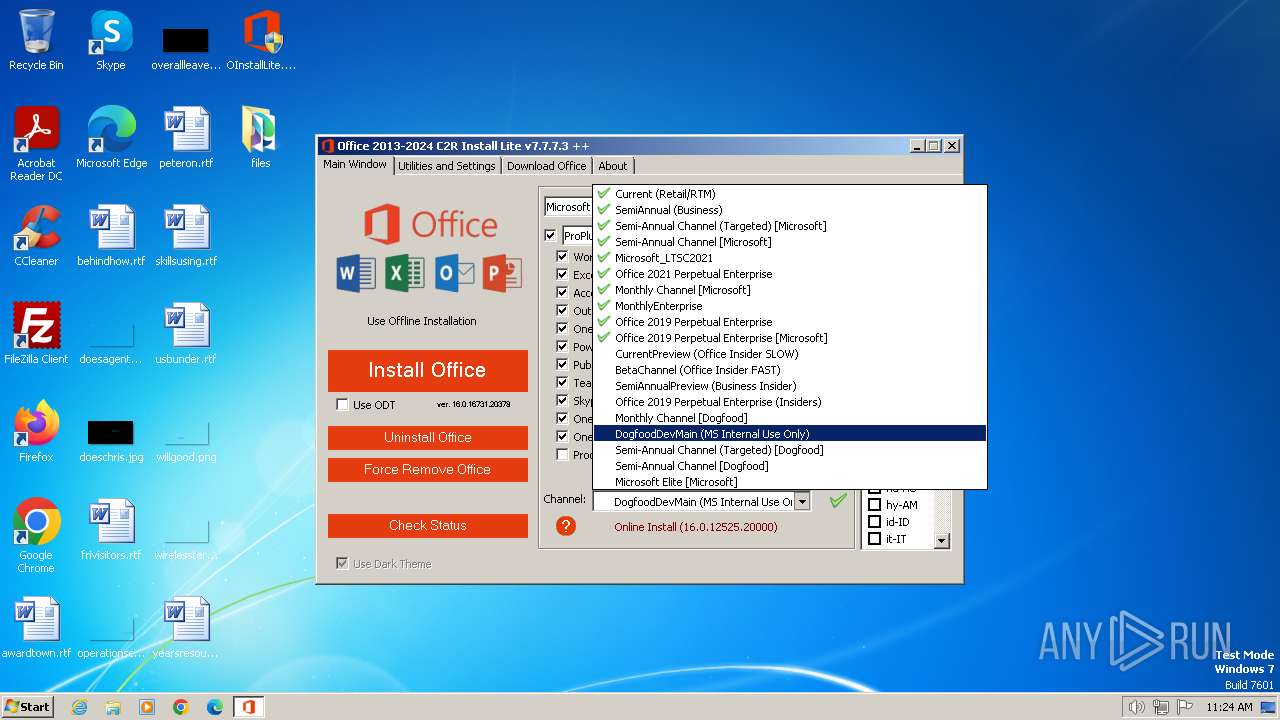Screen dimensions: 1280x720
Task: Choose Current (Retail/RTM) channel
Action: click(789, 194)
